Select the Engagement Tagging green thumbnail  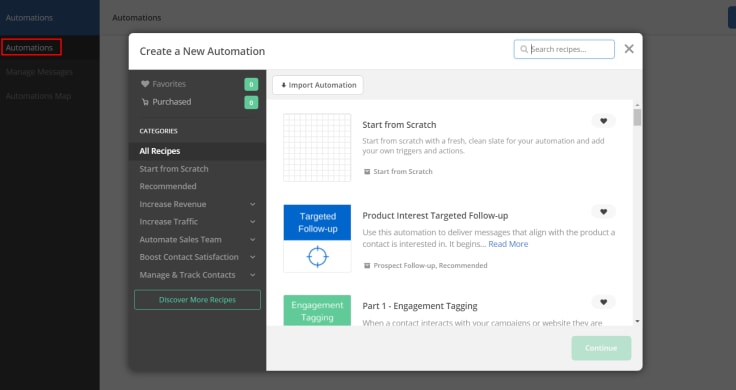coord(317,311)
